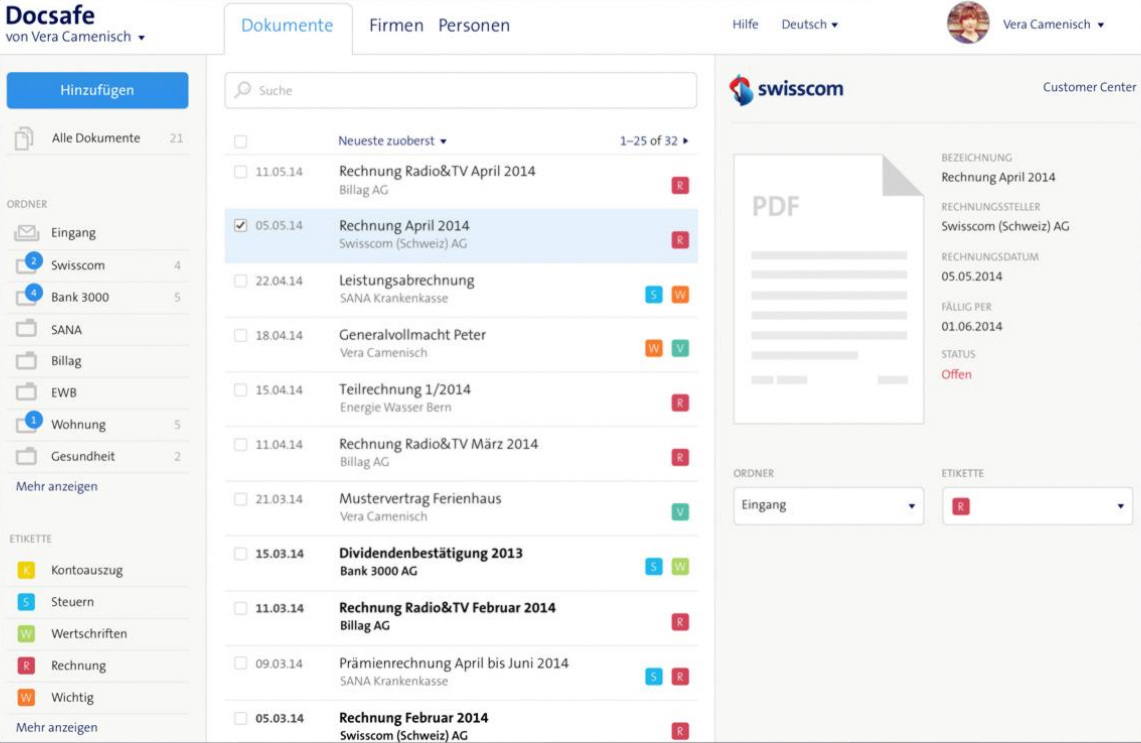Click the Gesundheit folder icon

pos(26,456)
